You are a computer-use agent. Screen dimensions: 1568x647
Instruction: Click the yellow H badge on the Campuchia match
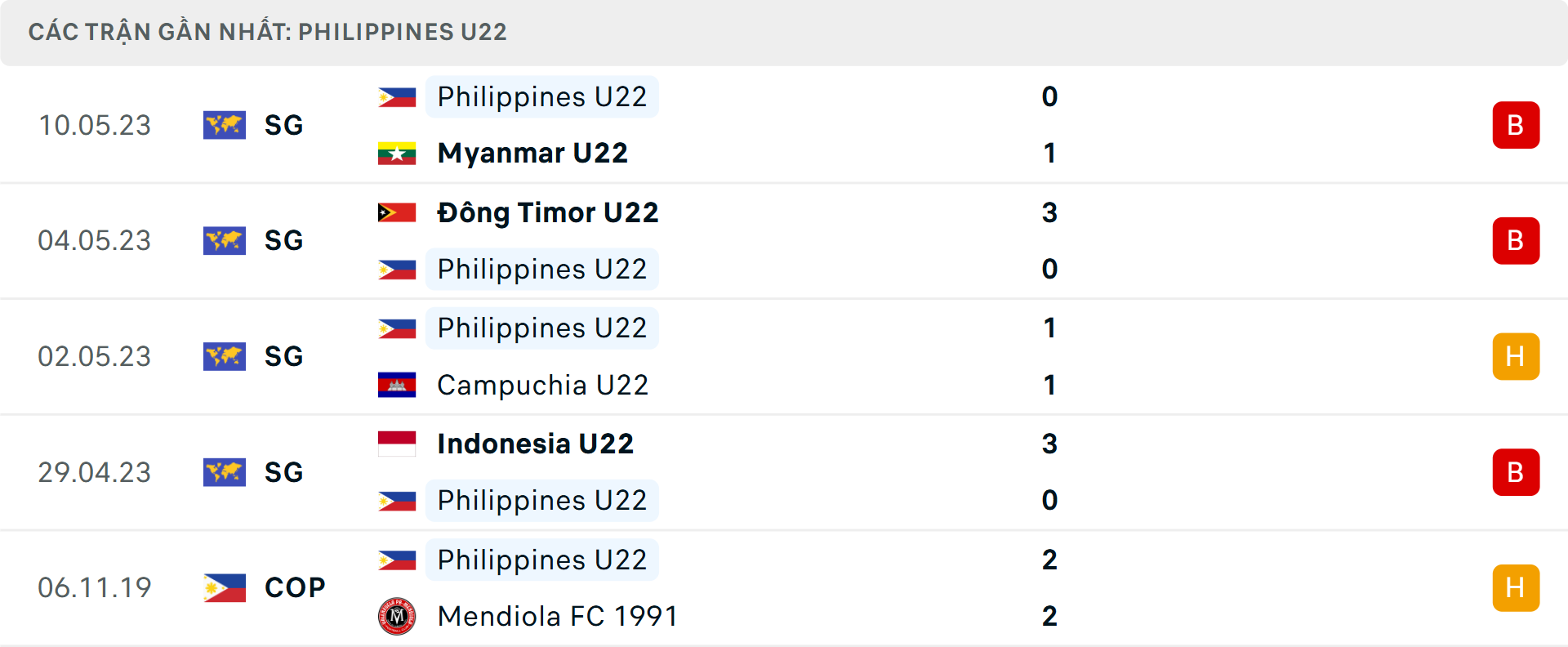[1517, 356]
